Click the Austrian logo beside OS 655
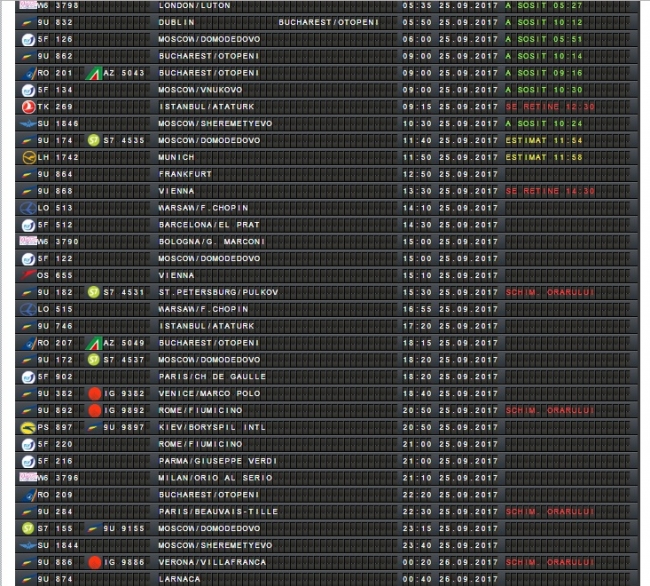This screenshot has width=650, height=586. [x=28, y=275]
